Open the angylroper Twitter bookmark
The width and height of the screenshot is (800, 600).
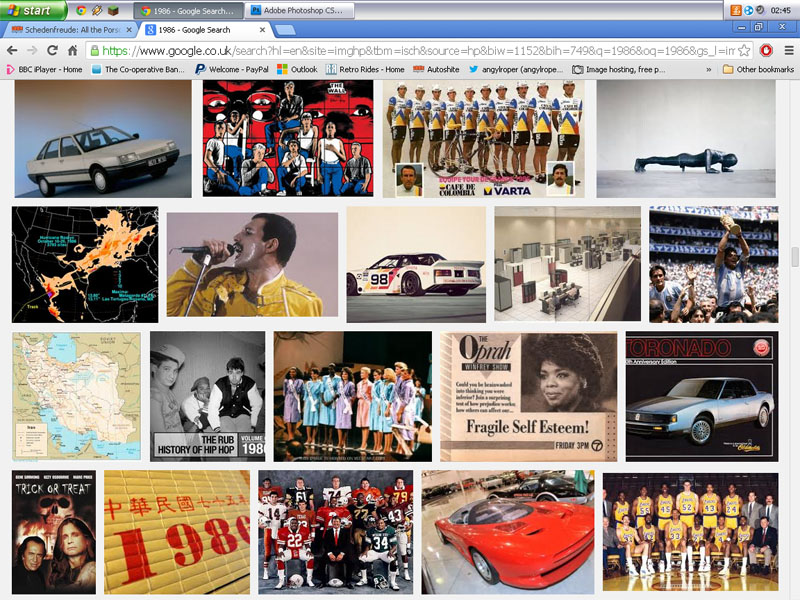point(516,69)
